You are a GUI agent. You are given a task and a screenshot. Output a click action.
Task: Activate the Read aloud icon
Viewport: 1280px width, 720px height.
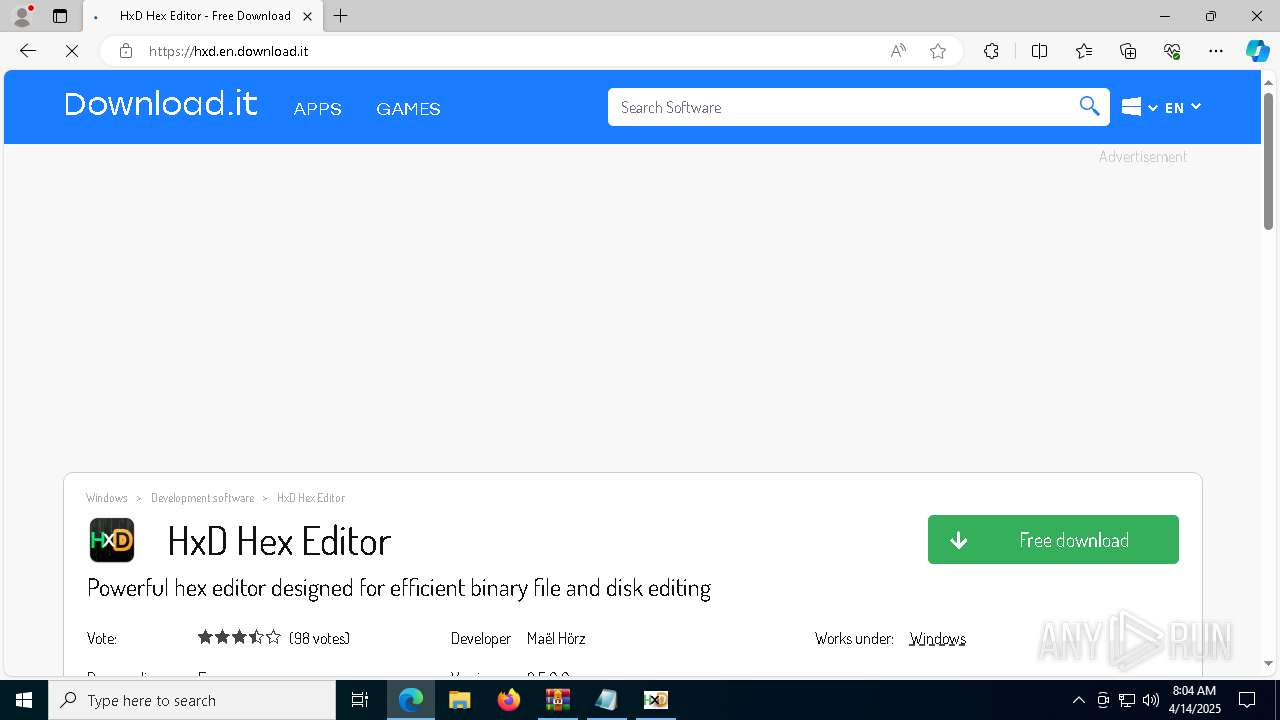898,51
